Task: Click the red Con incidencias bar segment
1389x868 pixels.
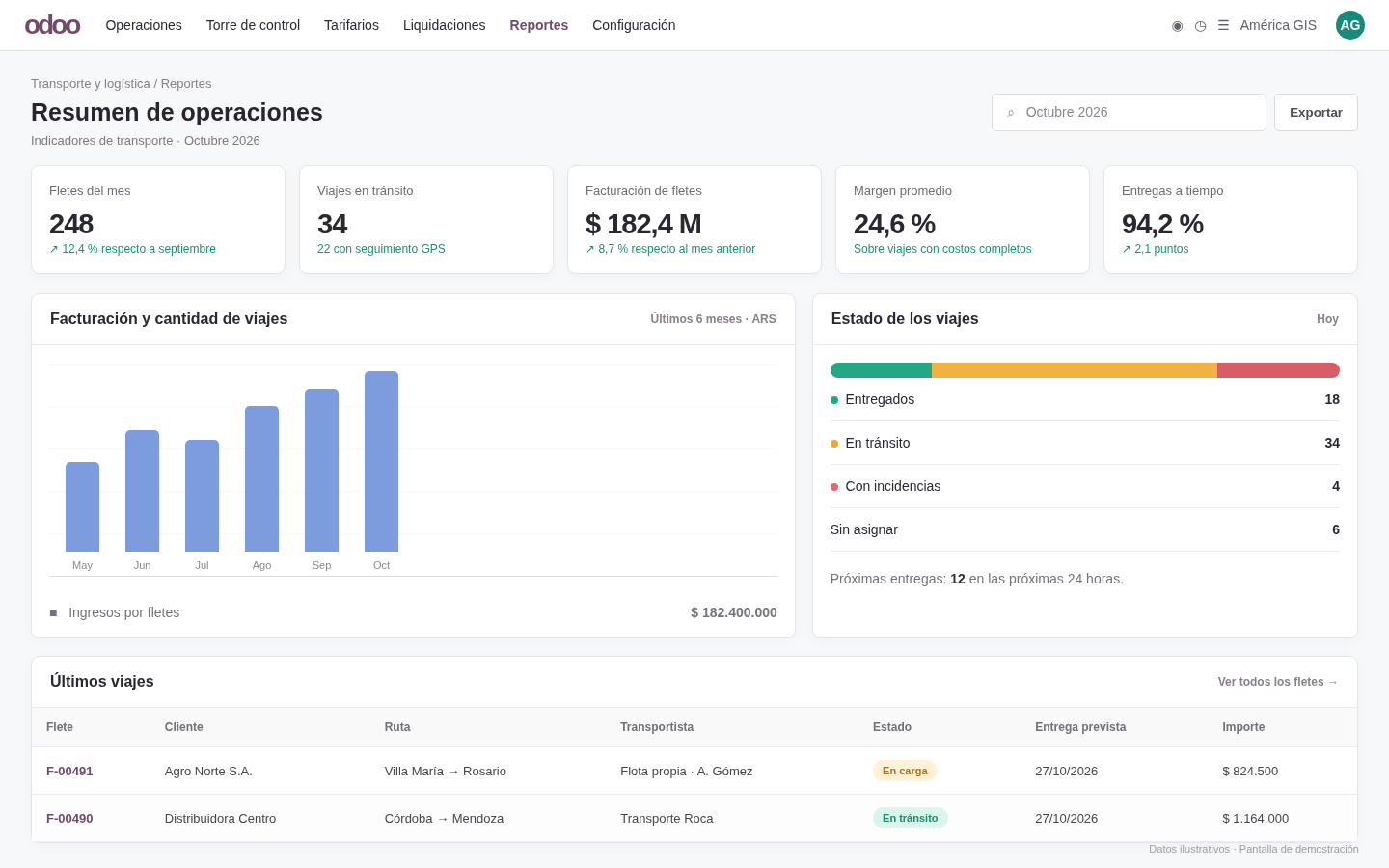Action: coord(1278,370)
